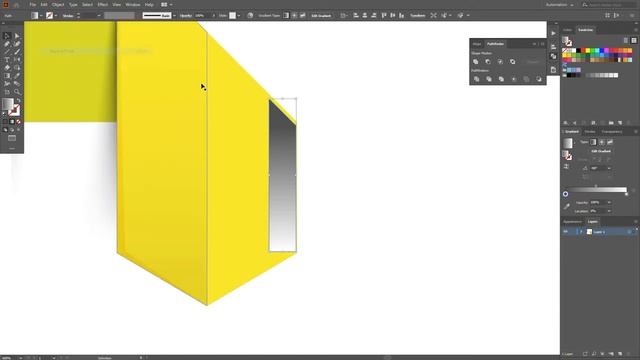Open the Window menu
The image size is (640, 360).
point(132,4)
